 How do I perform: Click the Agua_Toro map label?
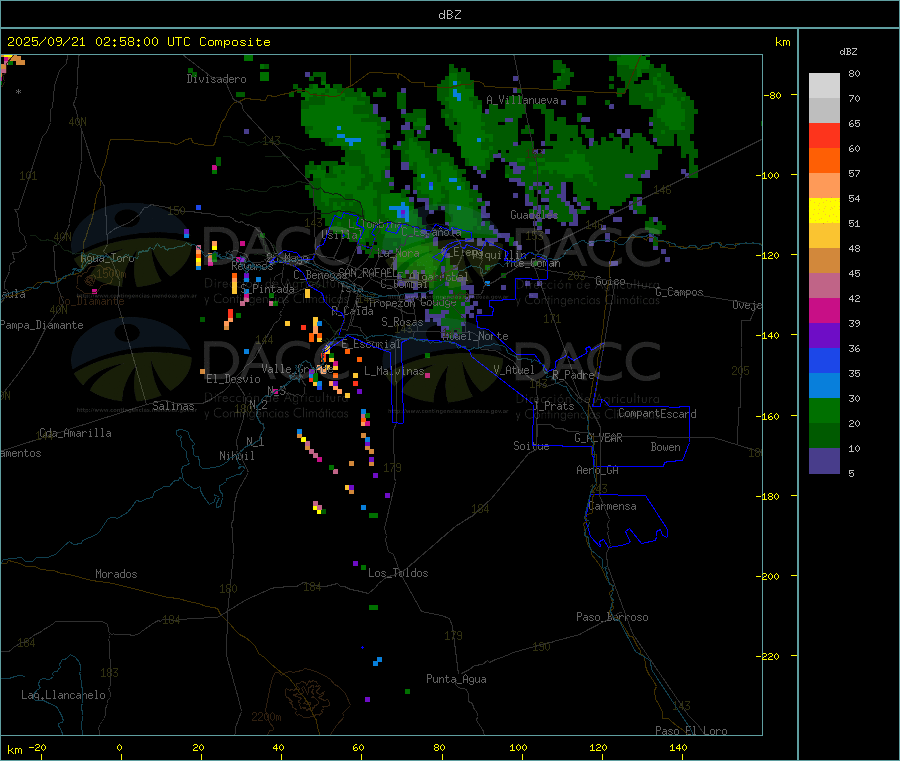click(107, 258)
